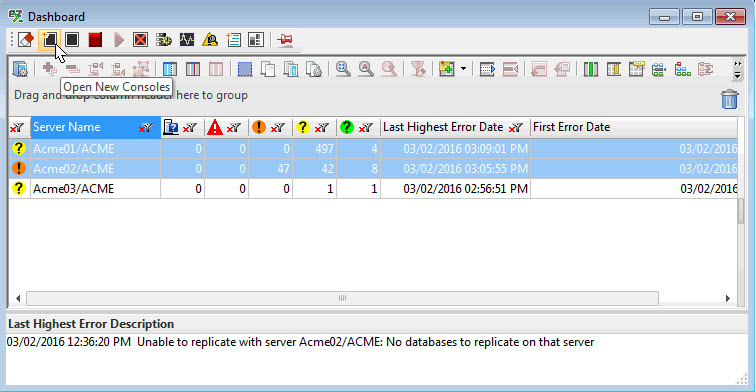
Task: Open the Server Name column filter icon
Action: click(x=146, y=128)
